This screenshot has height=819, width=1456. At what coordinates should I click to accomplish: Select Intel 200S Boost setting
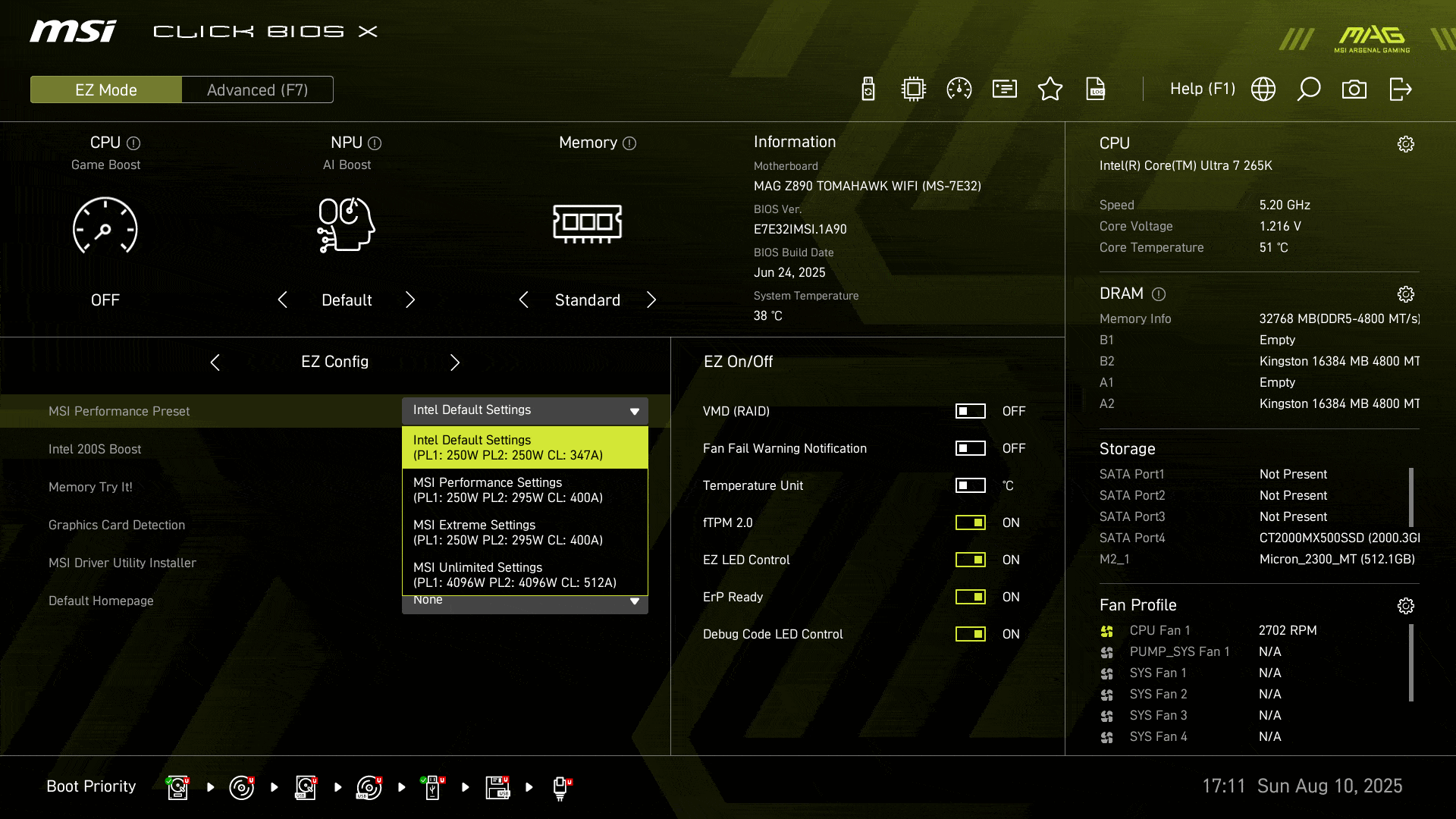coord(95,449)
